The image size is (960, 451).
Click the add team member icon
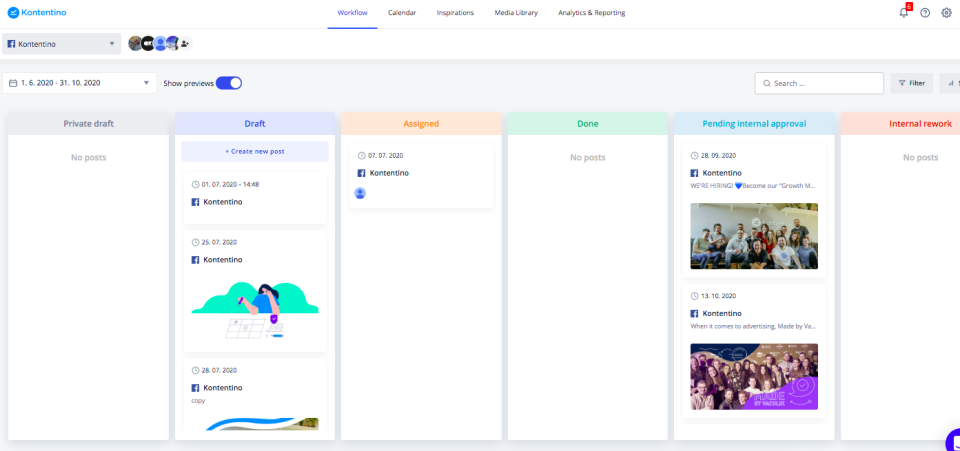[x=185, y=43]
